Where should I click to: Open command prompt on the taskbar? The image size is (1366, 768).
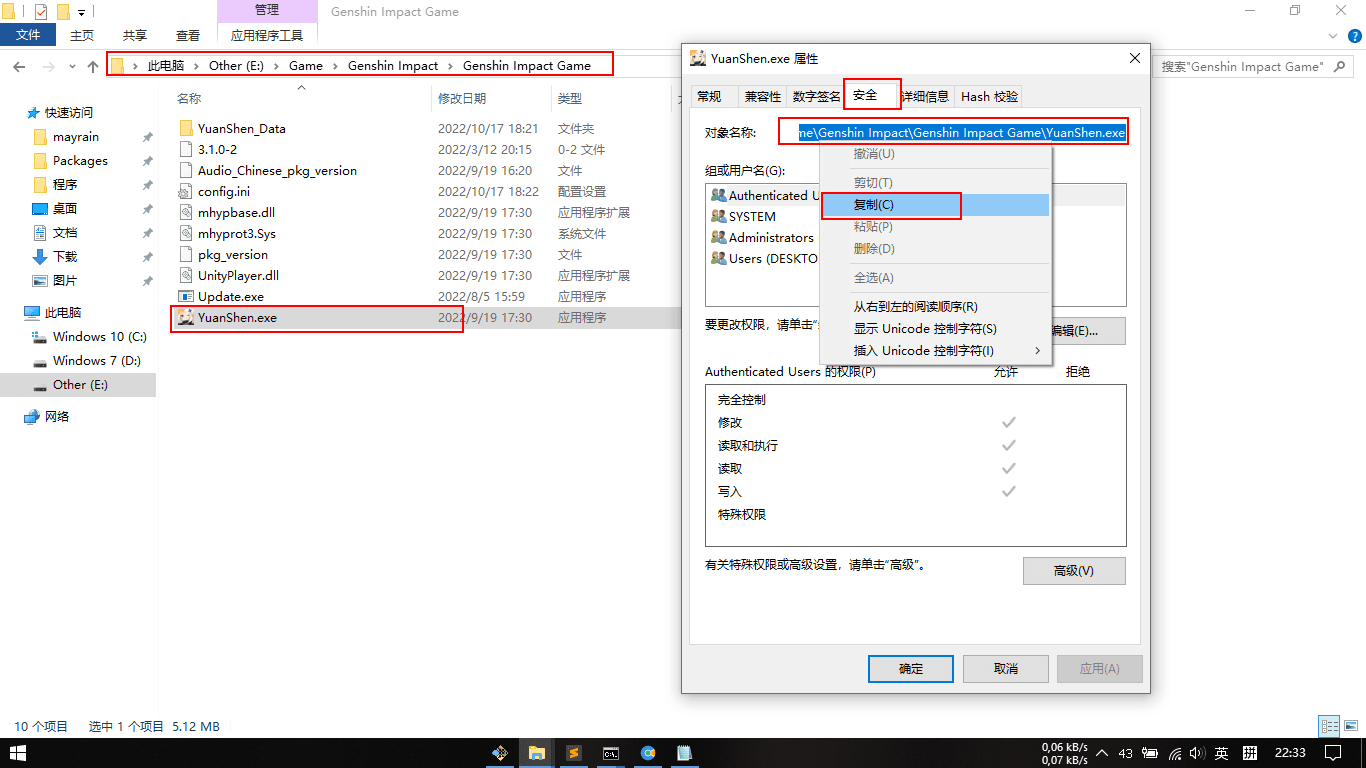tap(611, 753)
